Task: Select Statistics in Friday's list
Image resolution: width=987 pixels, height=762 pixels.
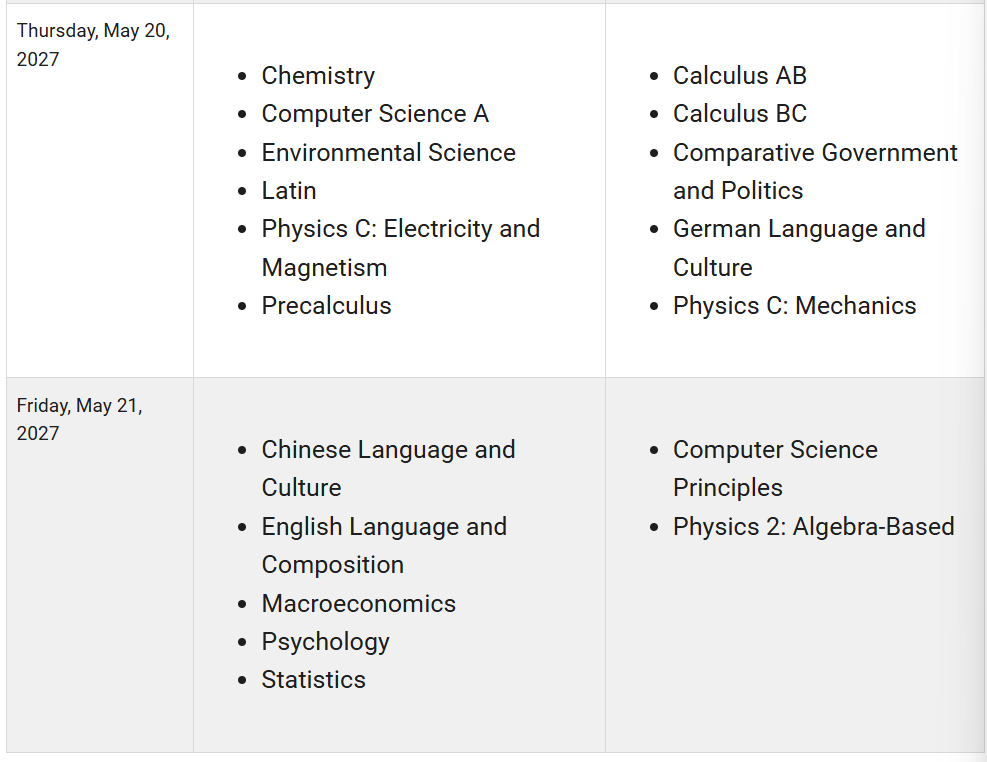Action: click(313, 680)
